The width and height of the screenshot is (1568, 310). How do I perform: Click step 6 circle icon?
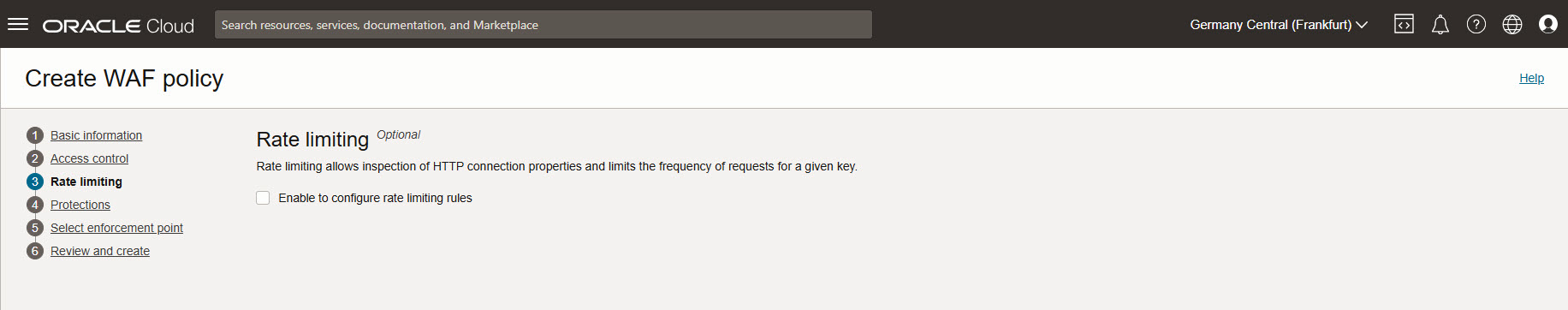[35, 251]
